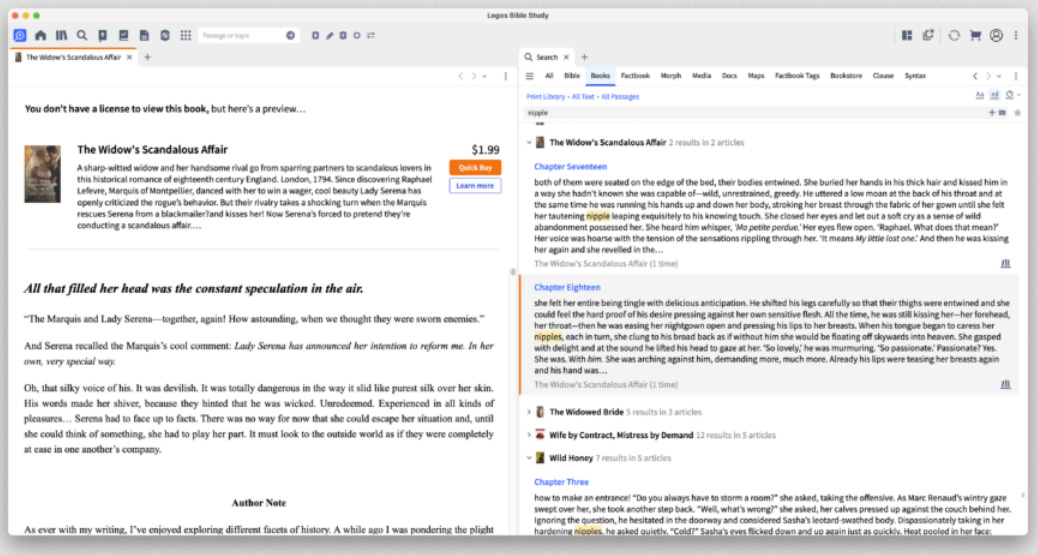Collapse The Widow's Scandalous Affair results
The height and width of the screenshot is (555, 1038).
point(529,142)
